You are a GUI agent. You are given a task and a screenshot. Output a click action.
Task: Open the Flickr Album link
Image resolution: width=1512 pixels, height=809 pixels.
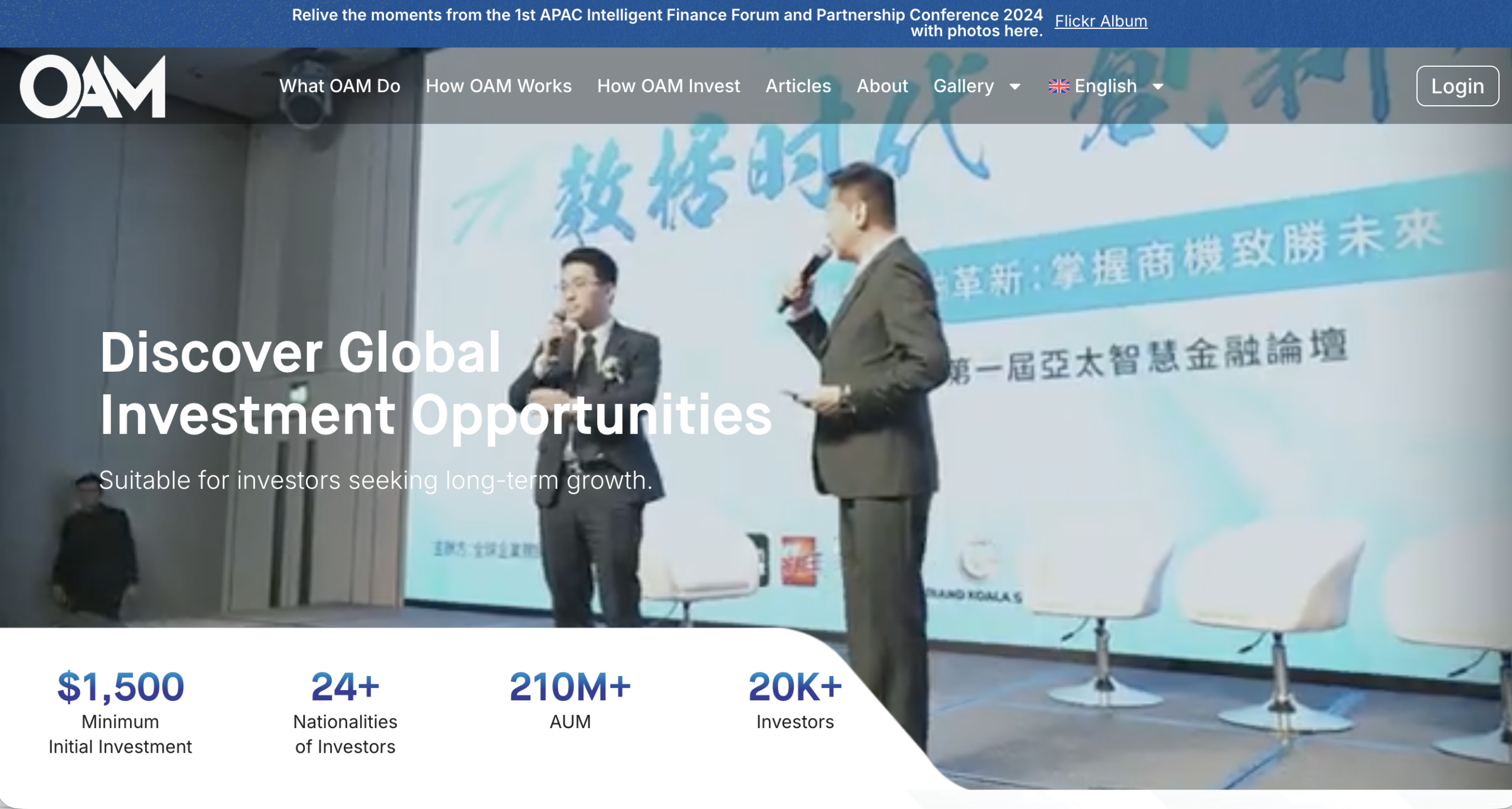tap(1100, 21)
